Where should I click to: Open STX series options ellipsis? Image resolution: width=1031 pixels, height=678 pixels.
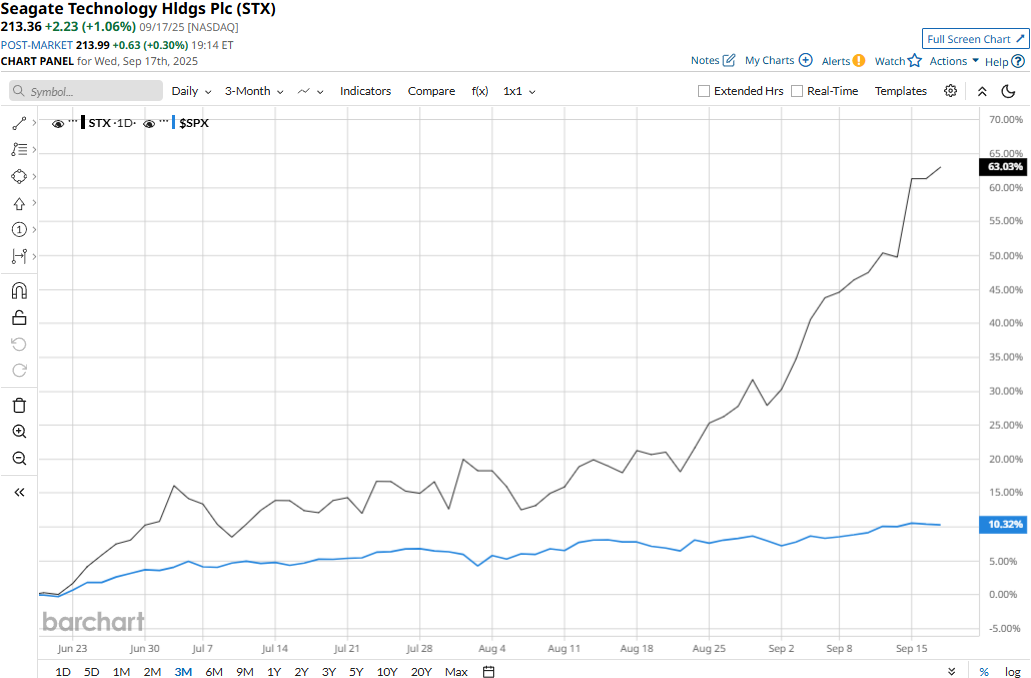(x=72, y=122)
